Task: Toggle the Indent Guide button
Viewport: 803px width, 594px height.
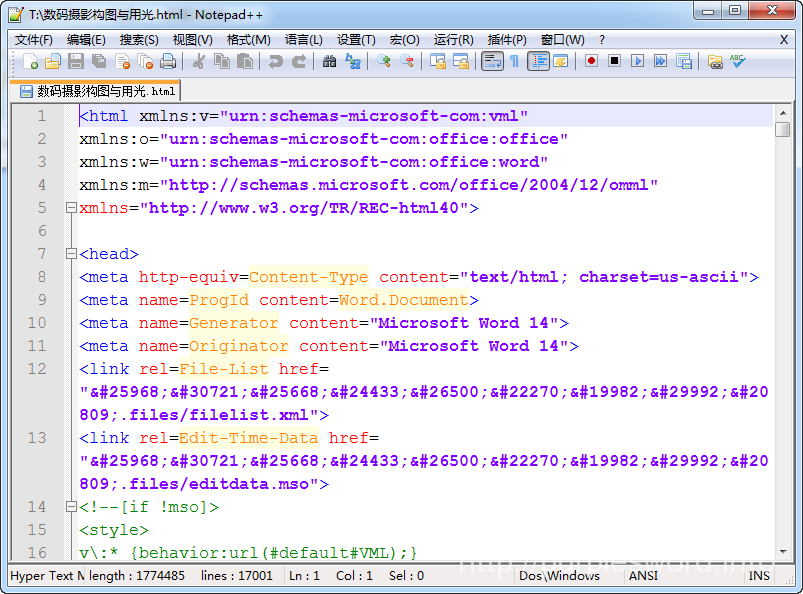Action: pos(538,62)
